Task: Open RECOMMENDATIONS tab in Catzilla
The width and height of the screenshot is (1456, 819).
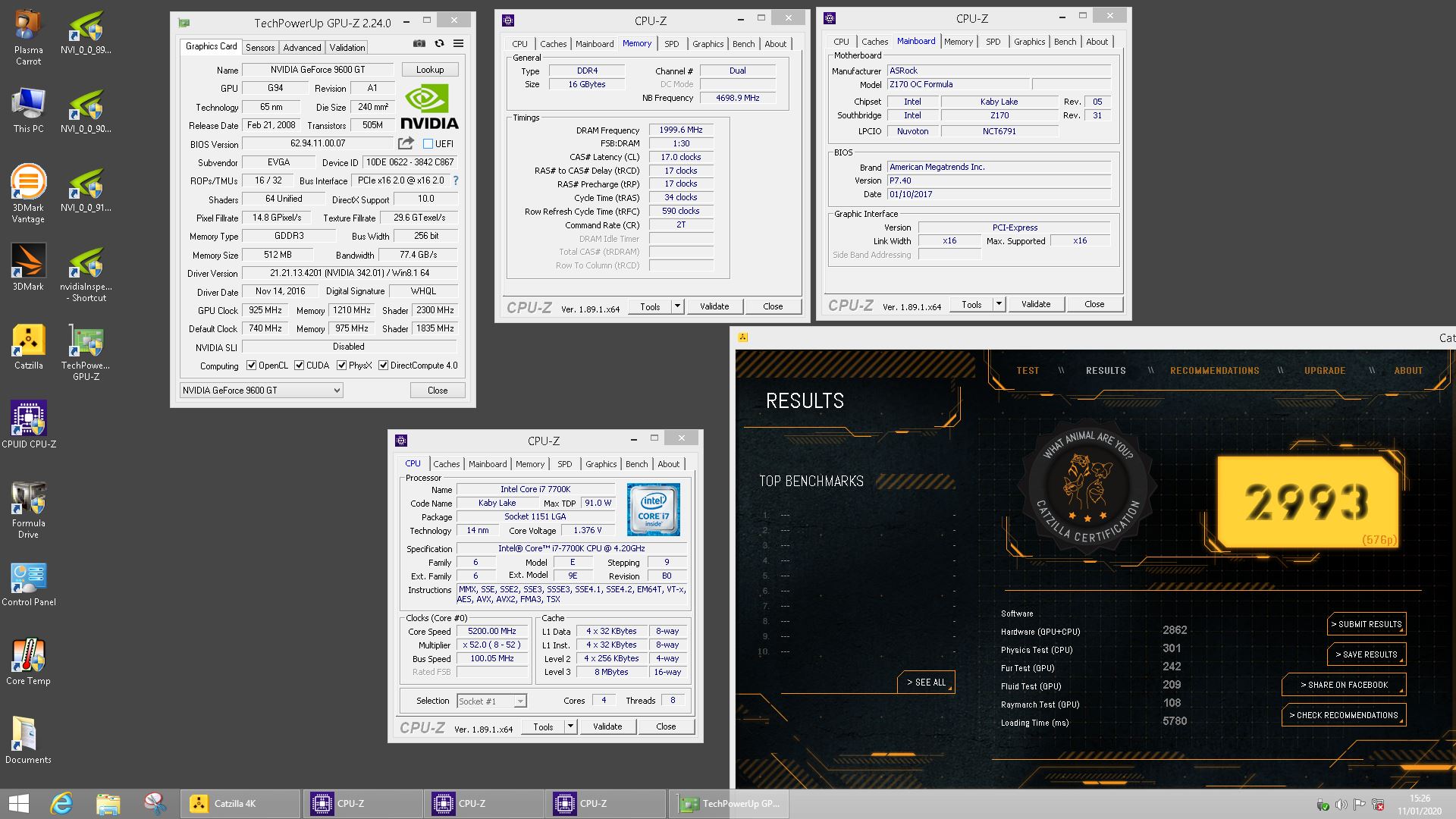Action: (1214, 371)
